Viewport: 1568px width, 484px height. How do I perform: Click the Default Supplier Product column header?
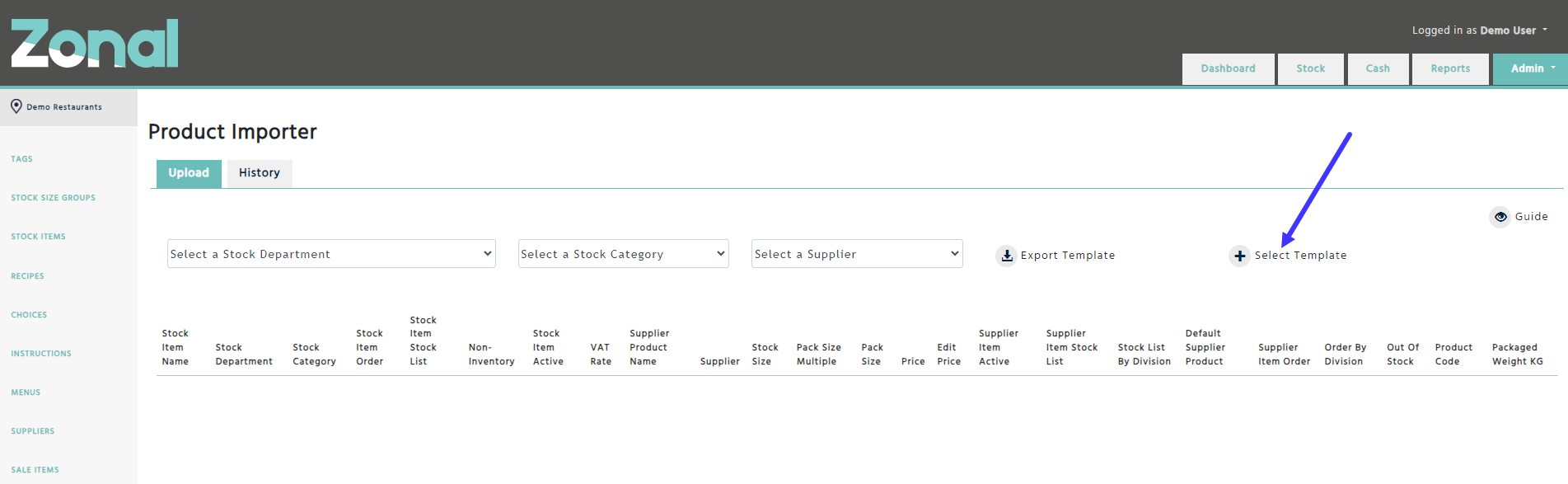coord(1205,347)
